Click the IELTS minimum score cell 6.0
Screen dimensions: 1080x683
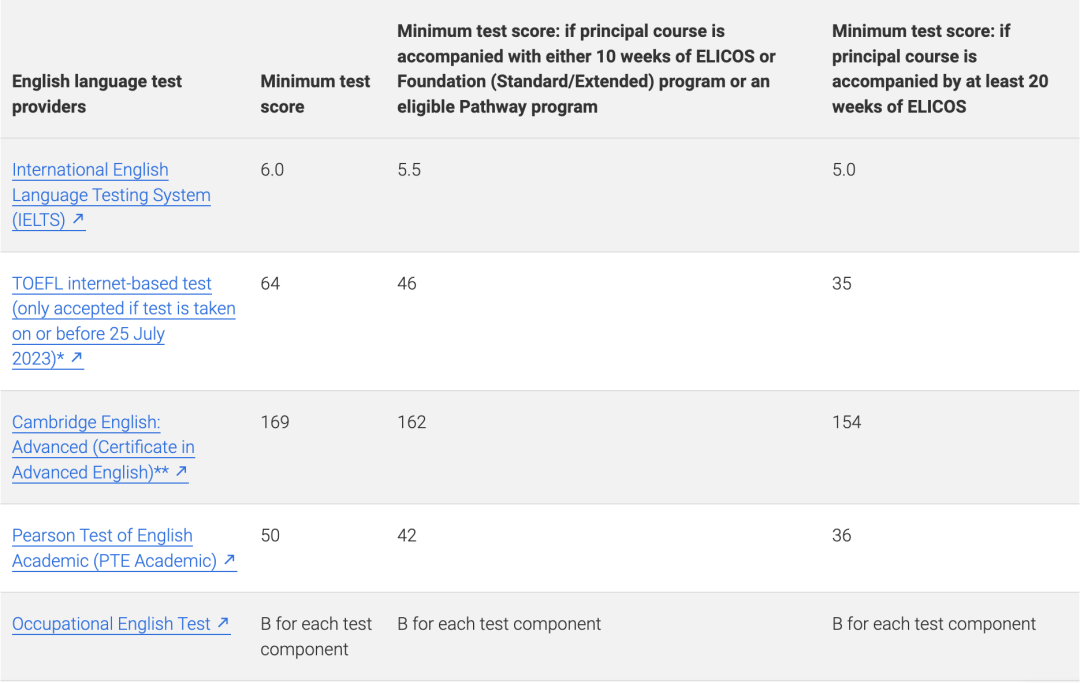[x=272, y=170]
